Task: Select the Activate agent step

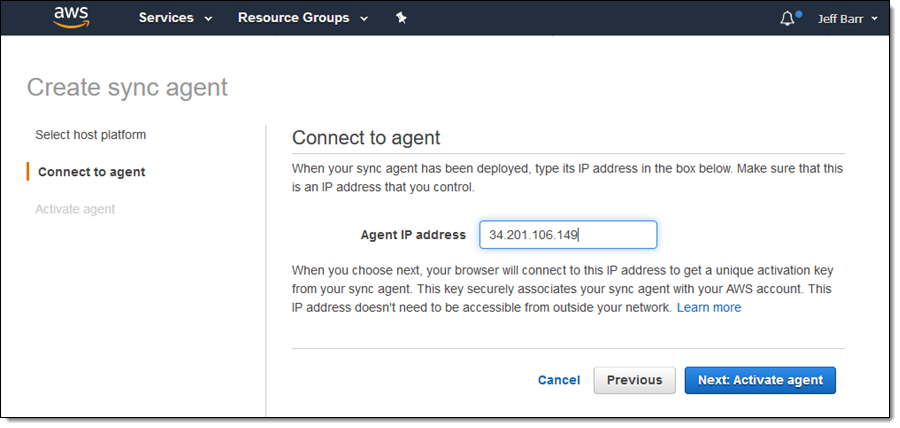Action: 75,209
